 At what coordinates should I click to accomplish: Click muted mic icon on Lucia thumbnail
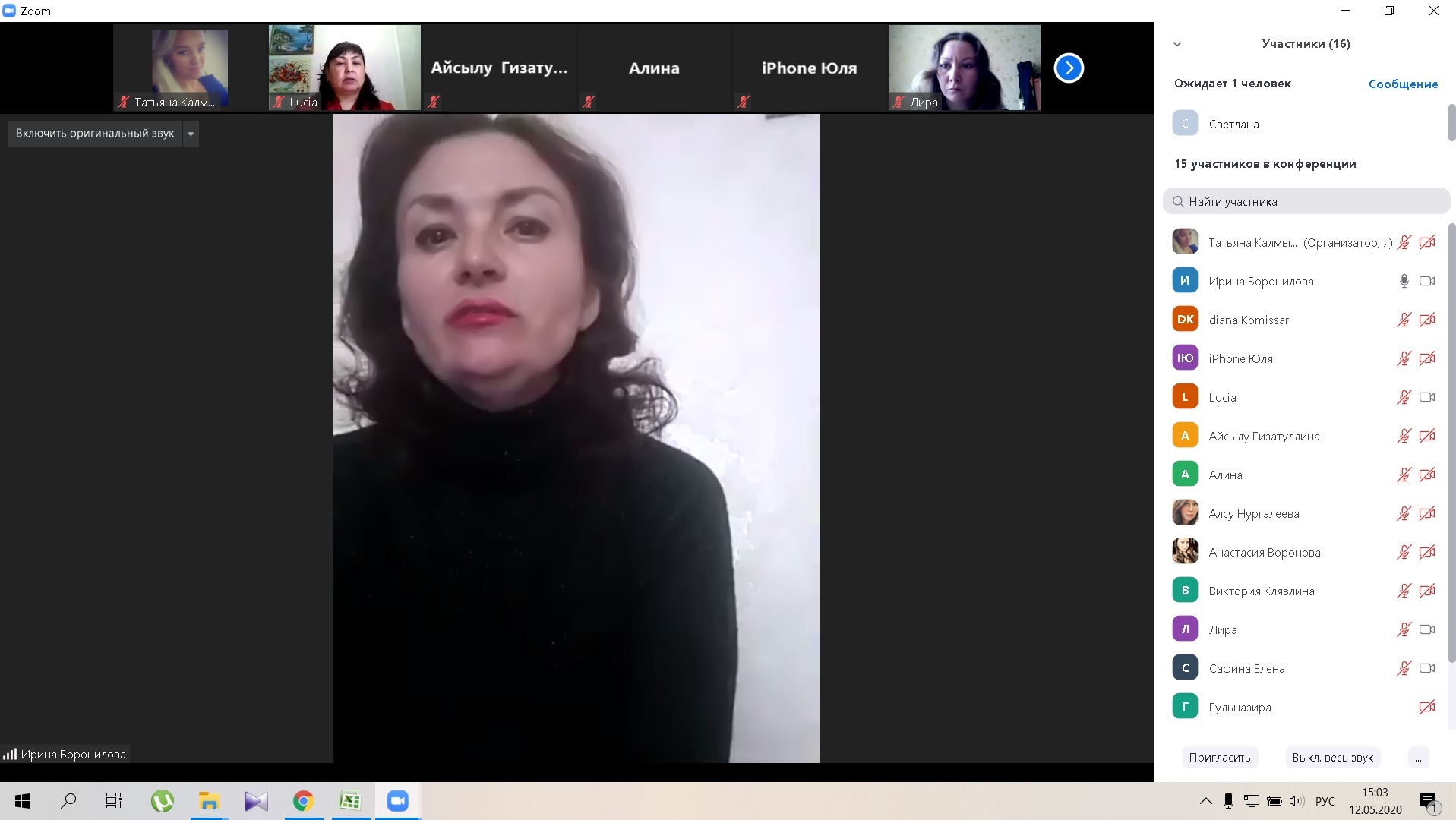click(279, 102)
